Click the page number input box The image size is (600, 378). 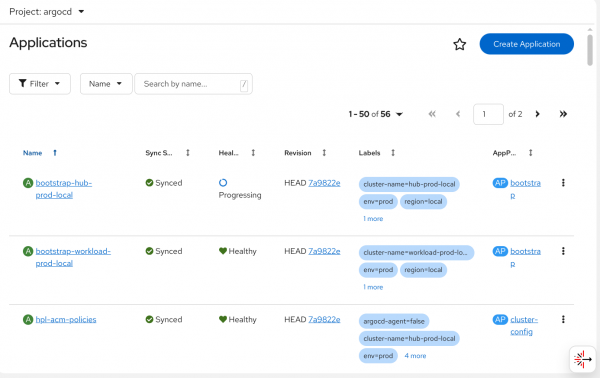click(488, 114)
